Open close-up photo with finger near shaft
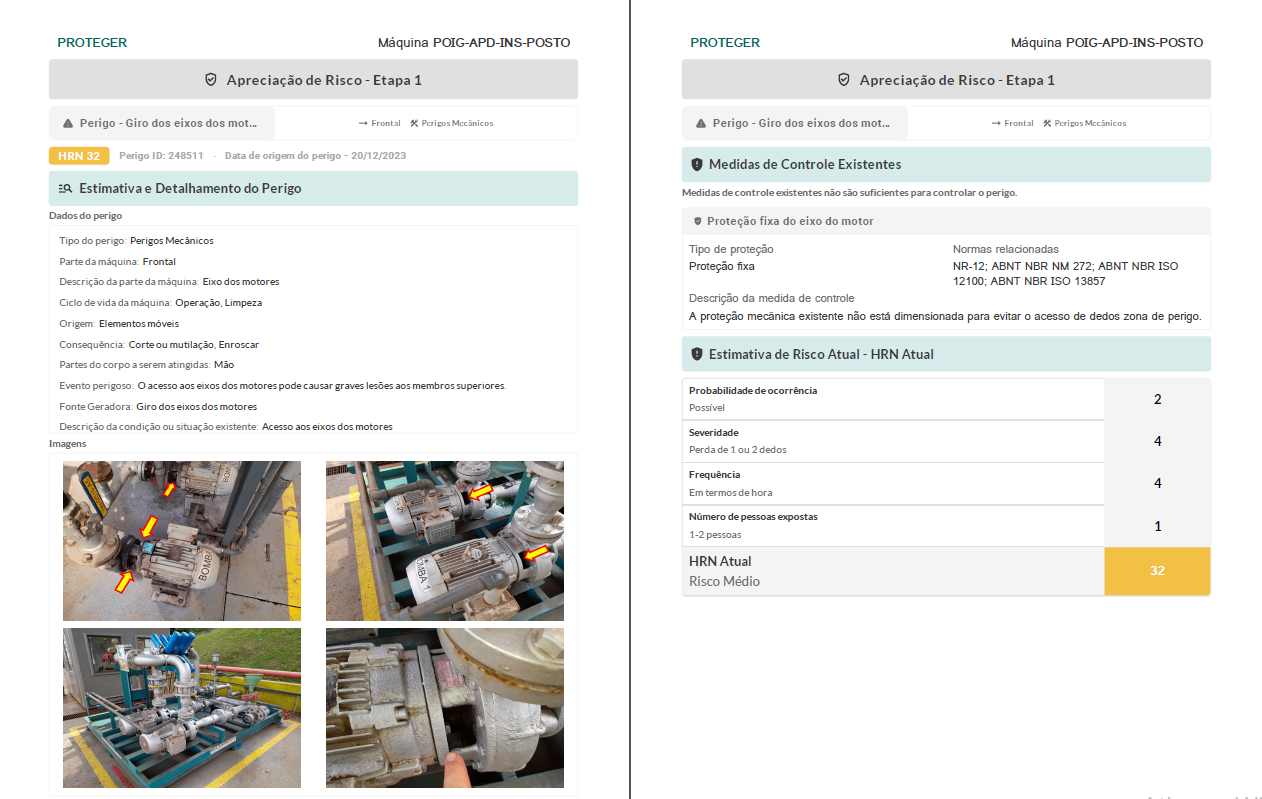 coord(445,708)
